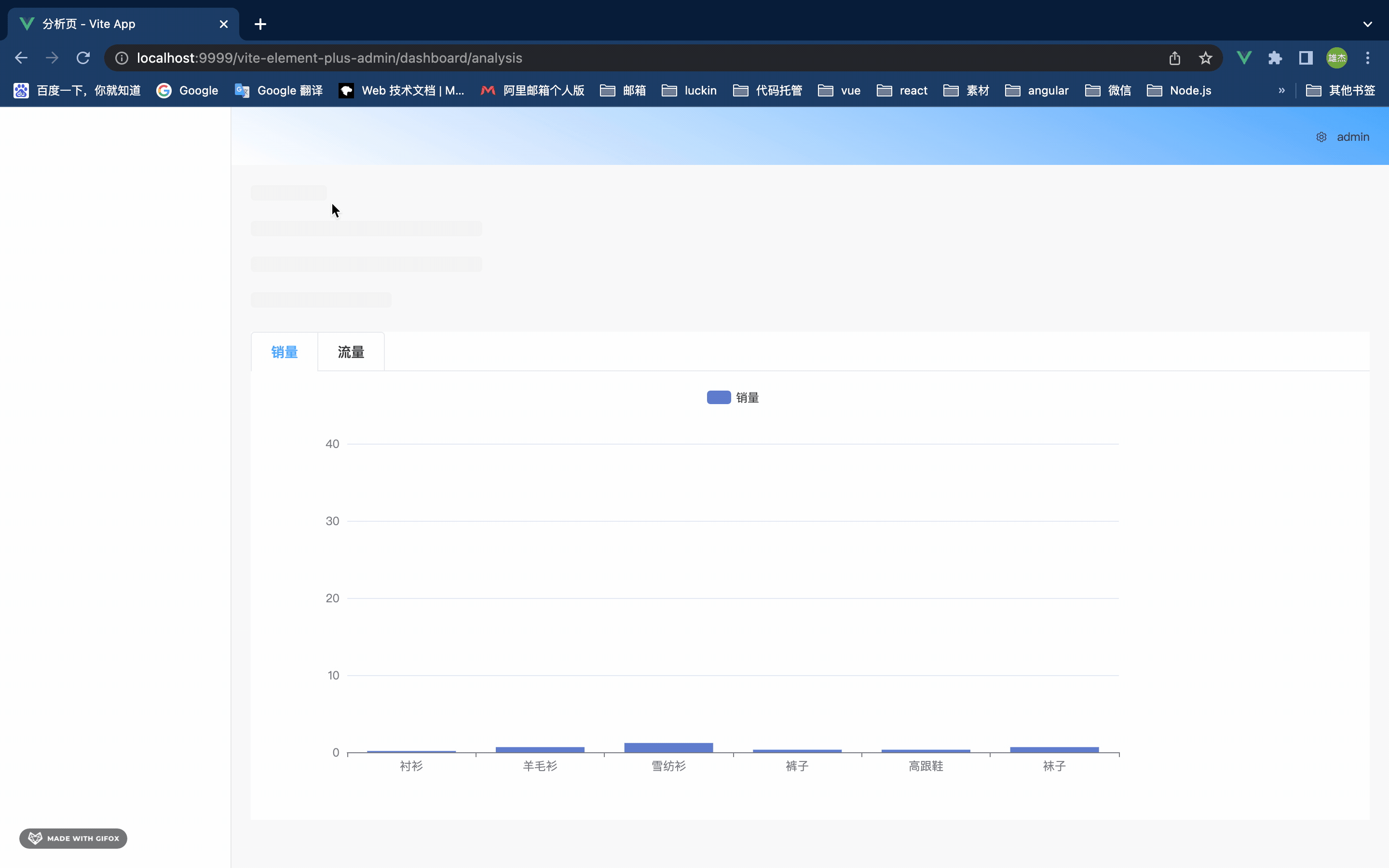Screen dimensions: 1389x868
Task: Reload the page with the refresh icon
Action: (83, 58)
